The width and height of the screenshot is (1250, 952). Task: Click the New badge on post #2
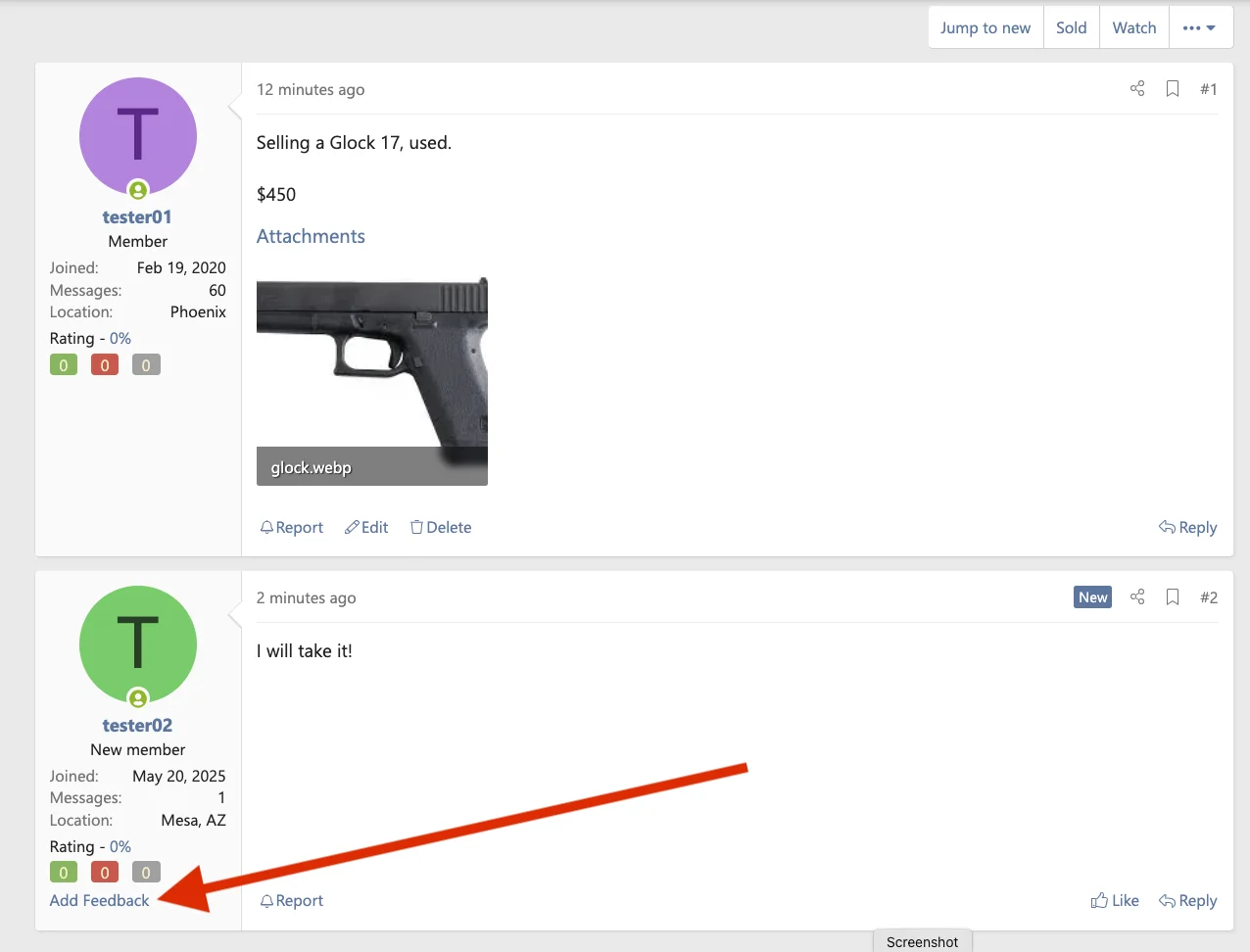[1093, 597]
